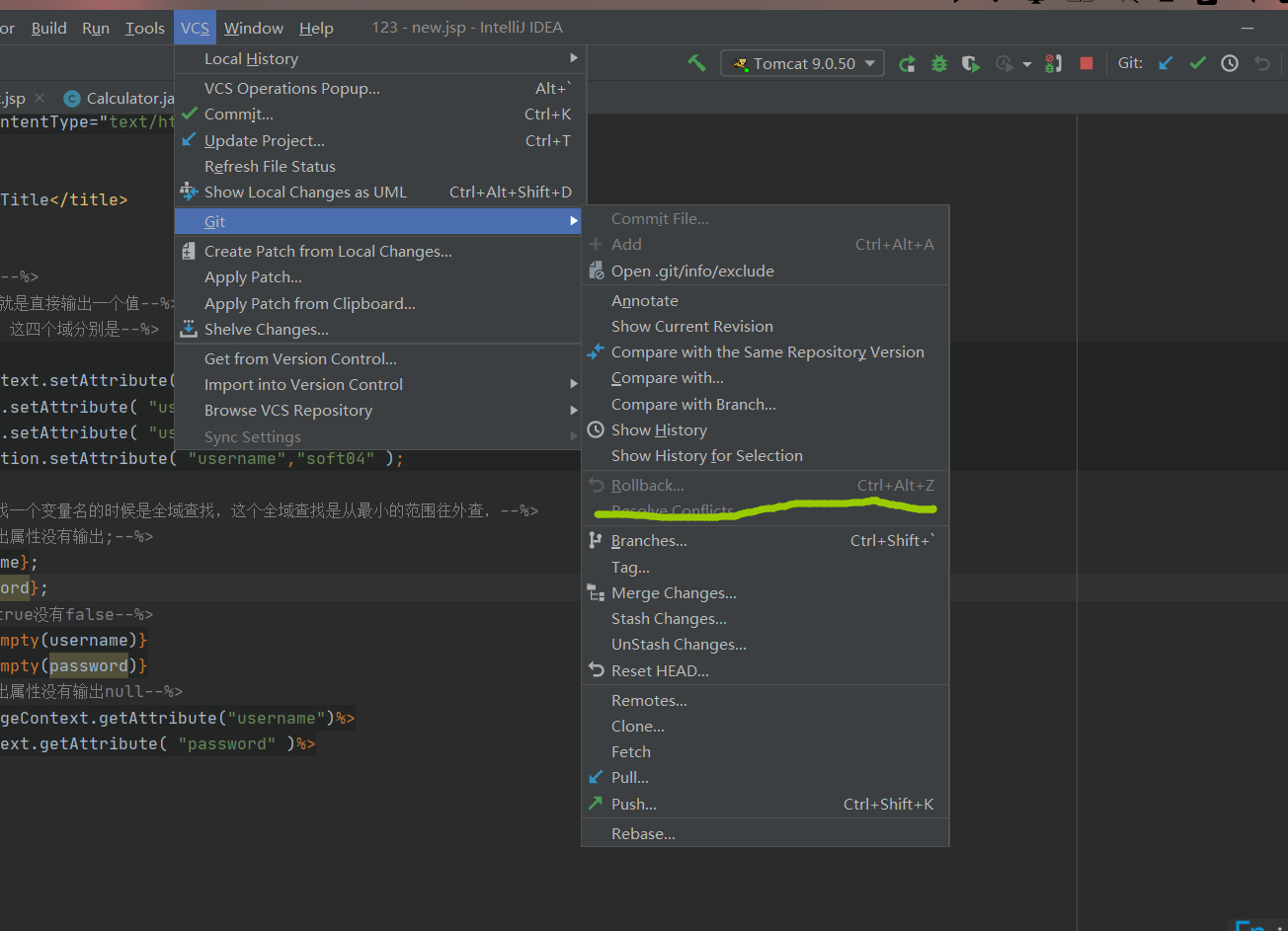Viewport: 1288px width, 931px height.
Task: Select Show History in Git submenu
Action: click(765, 429)
